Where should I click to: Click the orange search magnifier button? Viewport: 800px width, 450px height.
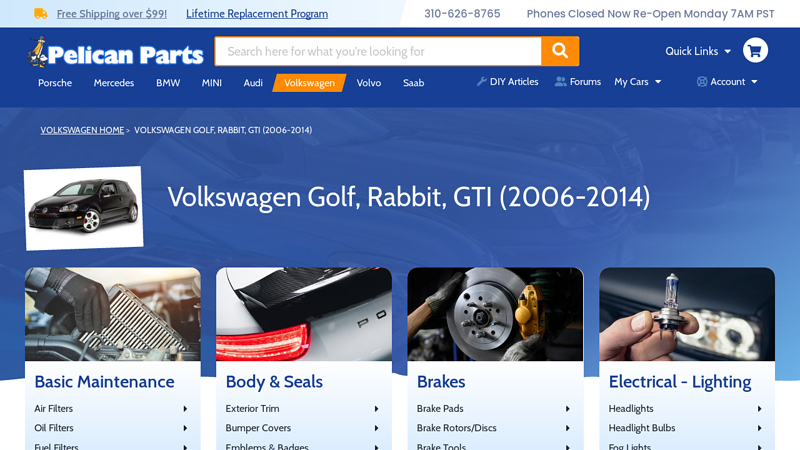click(x=560, y=51)
